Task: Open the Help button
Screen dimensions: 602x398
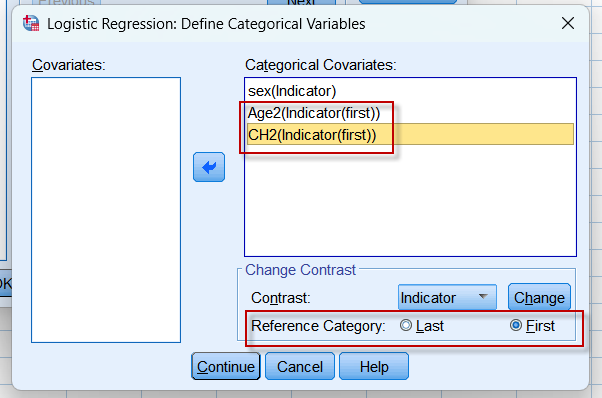Action: 374,367
